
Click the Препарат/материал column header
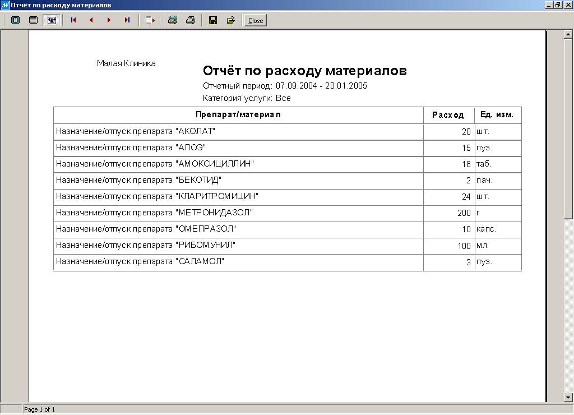click(238, 115)
